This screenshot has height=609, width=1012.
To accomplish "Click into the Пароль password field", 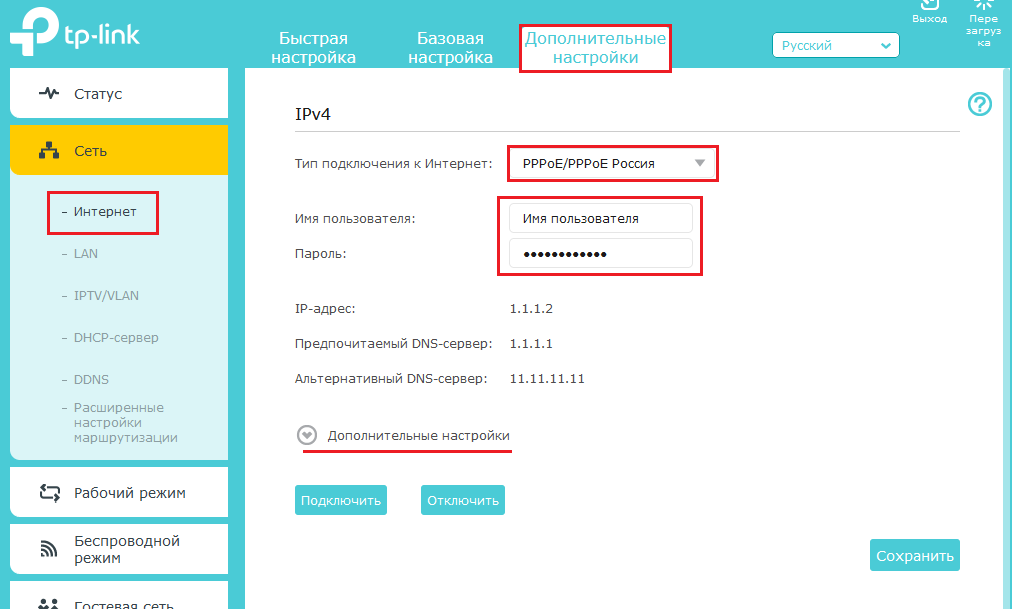I will point(600,254).
